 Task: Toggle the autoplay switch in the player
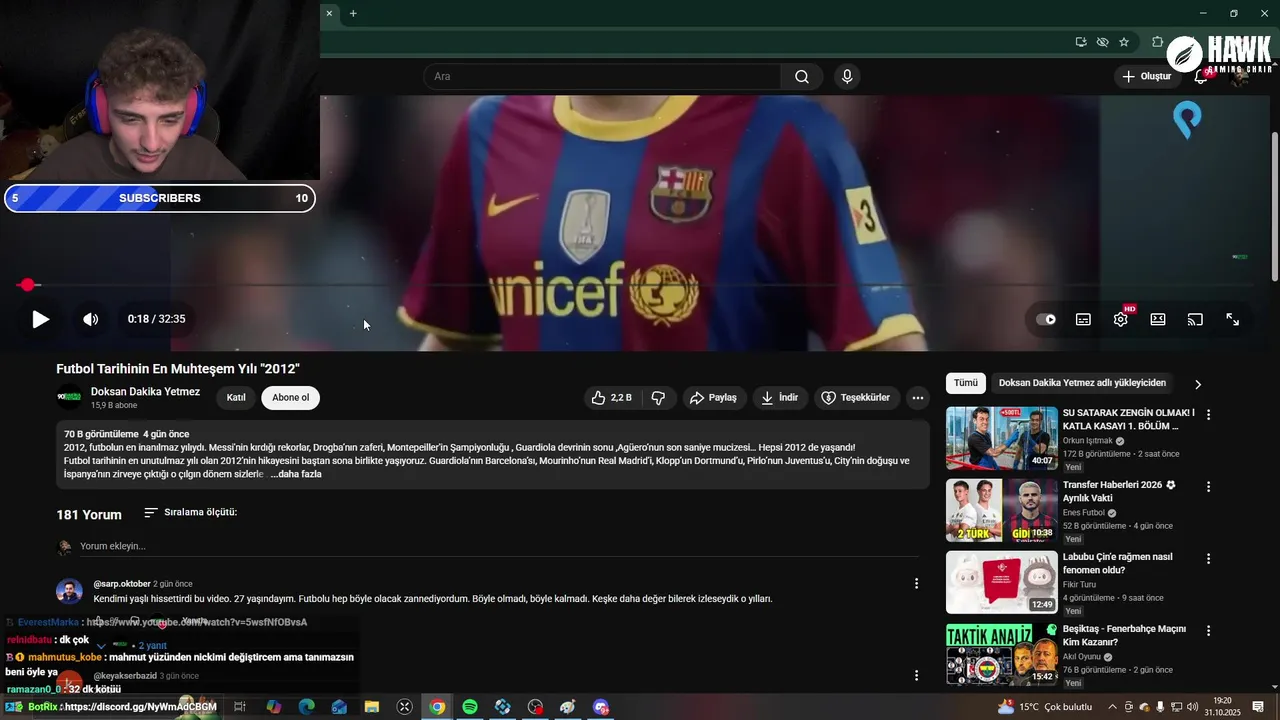pyautogui.click(x=1046, y=319)
